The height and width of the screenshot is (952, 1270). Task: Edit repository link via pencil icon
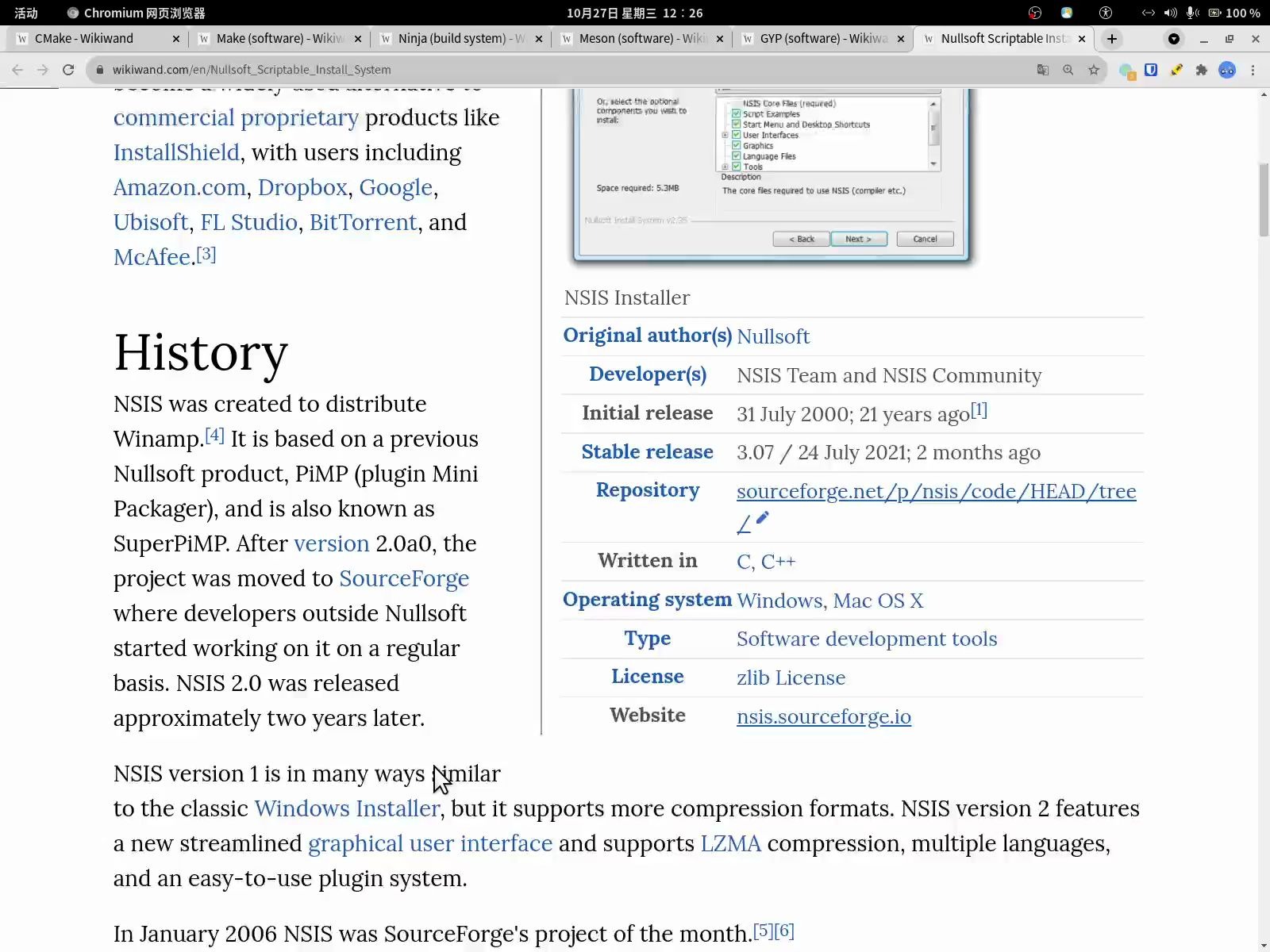click(x=763, y=518)
